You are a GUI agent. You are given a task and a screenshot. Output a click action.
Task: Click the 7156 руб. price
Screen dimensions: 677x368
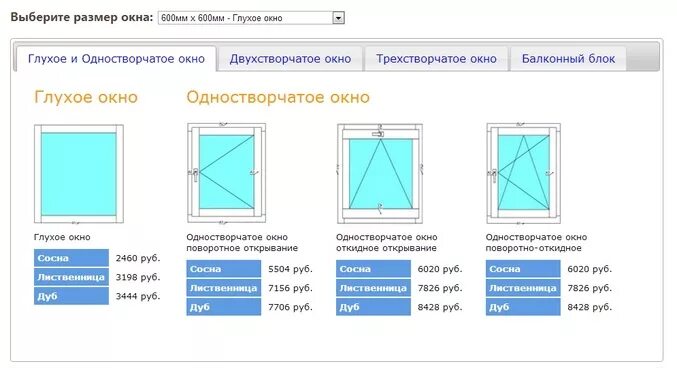290,288
